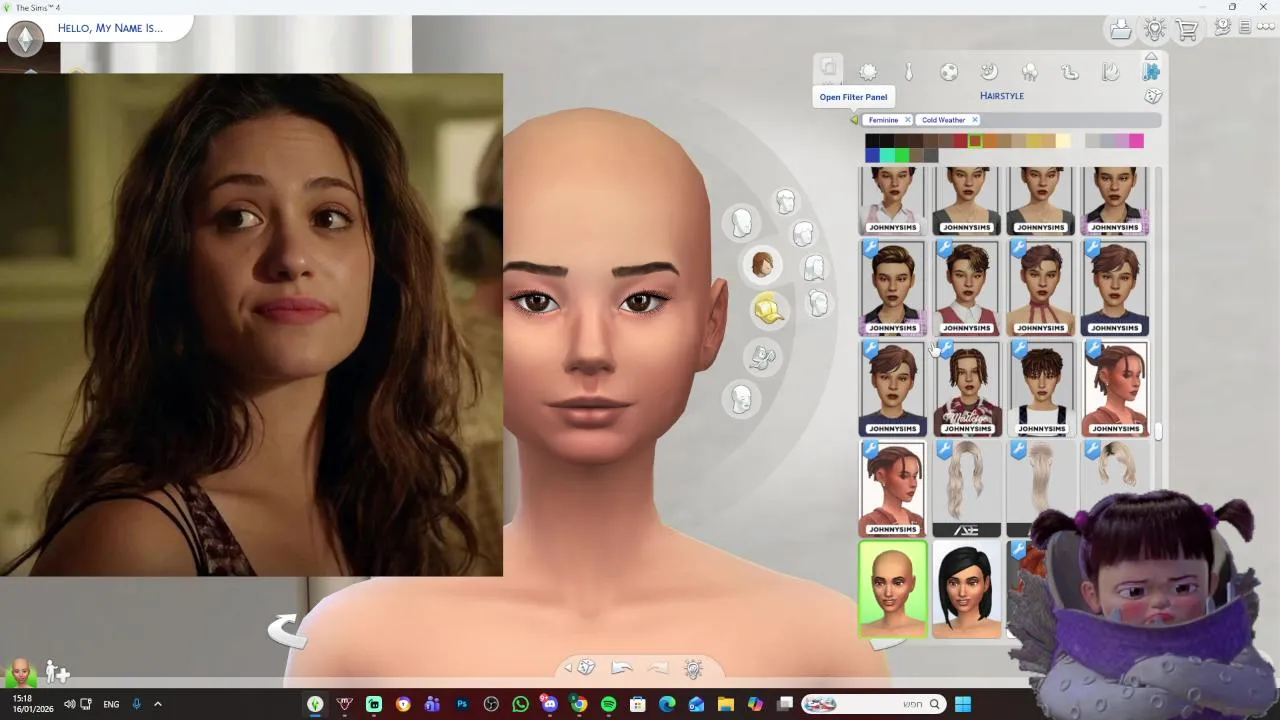Click the Windows Start button
The height and width of the screenshot is (720, 1280).
click(962, 704)
